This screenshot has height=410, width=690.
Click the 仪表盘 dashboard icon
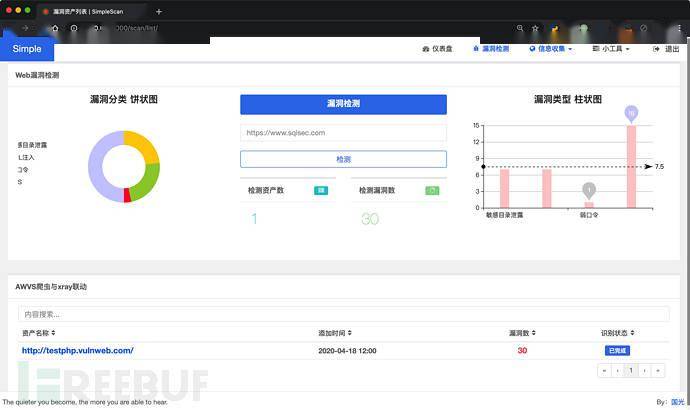click(x=426, y=49)
